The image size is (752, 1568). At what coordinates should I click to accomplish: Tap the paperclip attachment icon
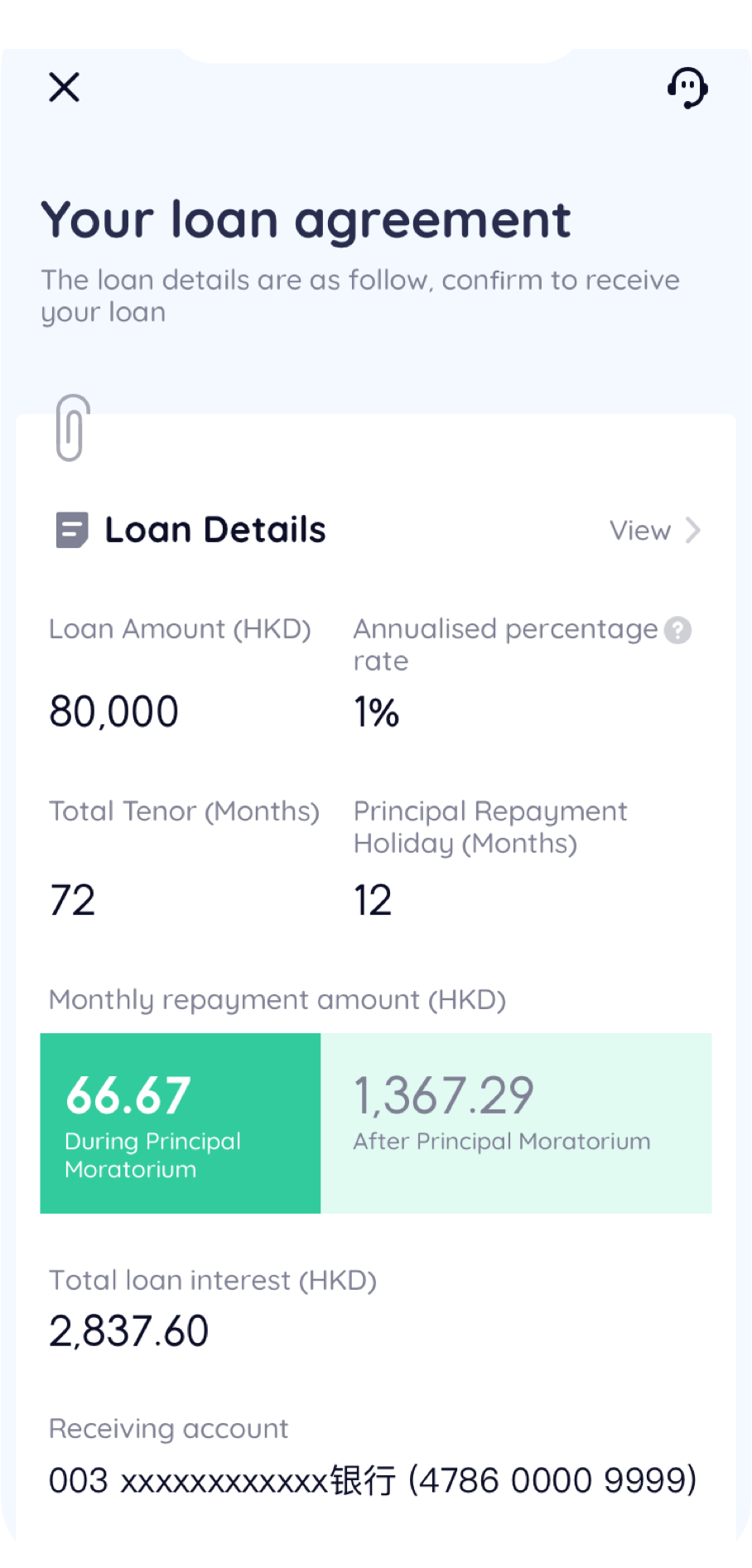[x=73, y=427]
